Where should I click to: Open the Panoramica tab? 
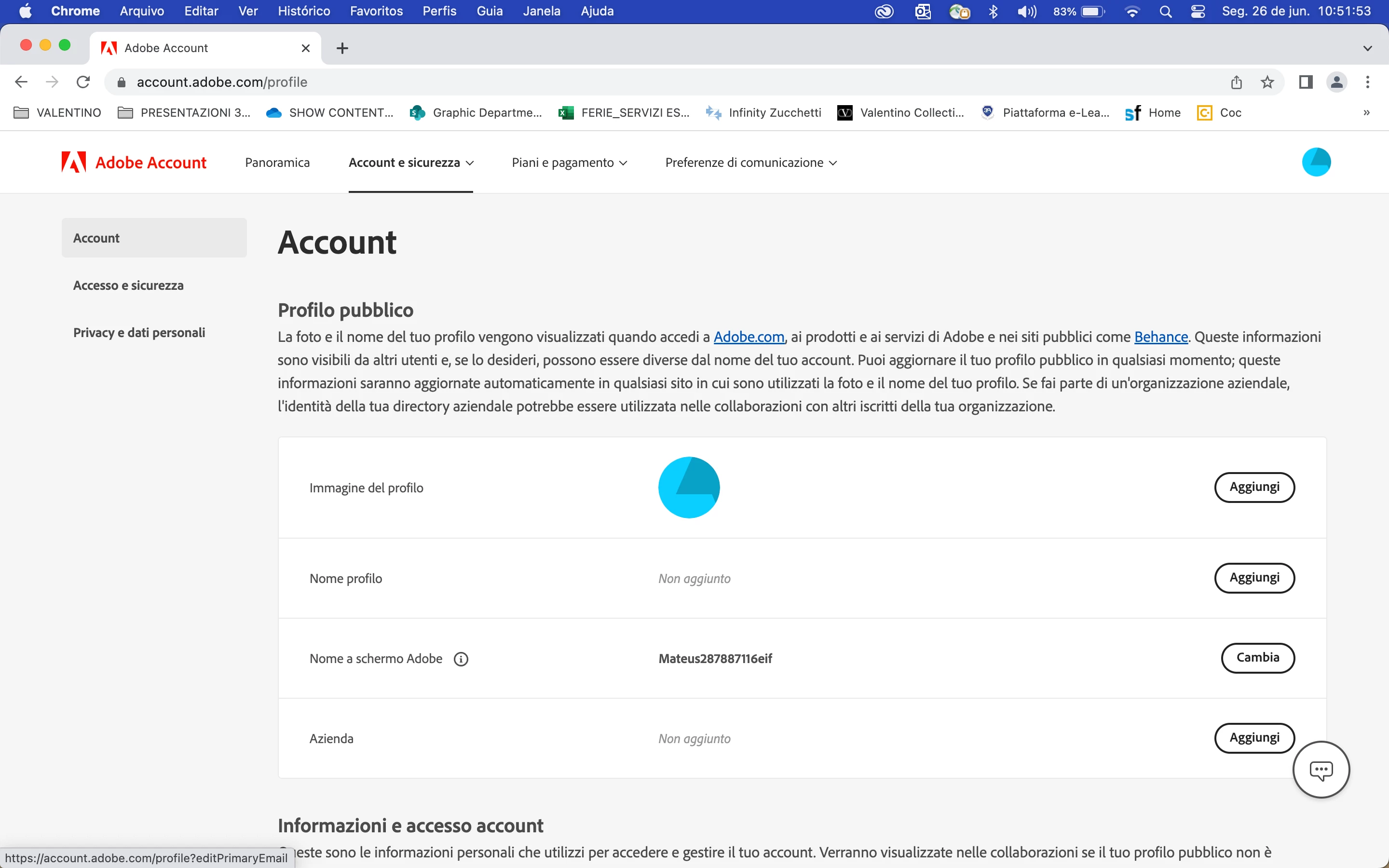[x=277, y=163]
